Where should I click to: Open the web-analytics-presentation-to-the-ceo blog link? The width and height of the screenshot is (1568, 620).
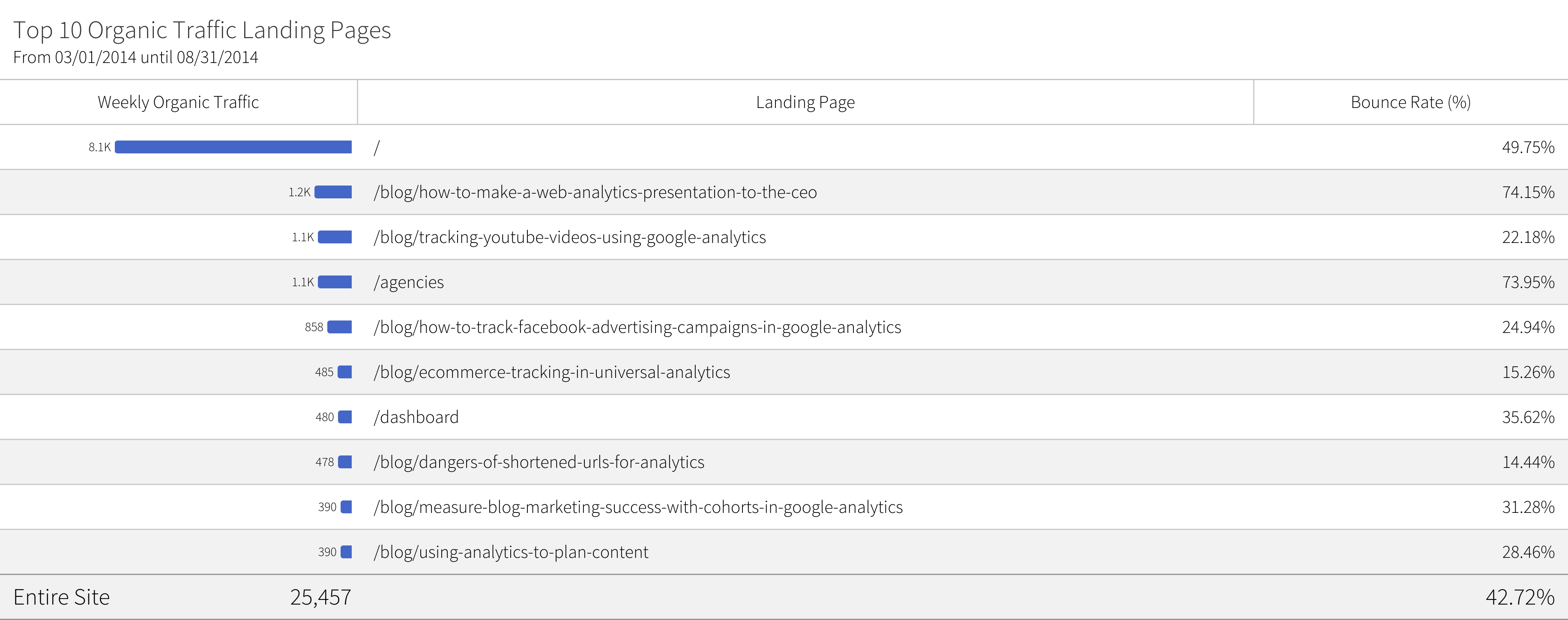coord(595,192)
